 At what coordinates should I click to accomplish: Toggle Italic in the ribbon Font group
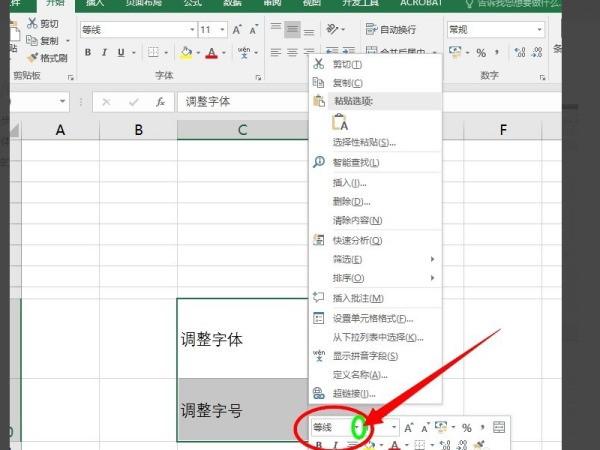(104, 52)
